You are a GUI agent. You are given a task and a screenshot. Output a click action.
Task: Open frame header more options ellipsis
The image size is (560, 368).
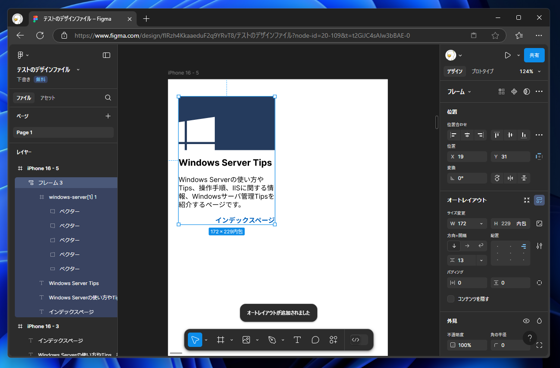[x=539, y=92]
